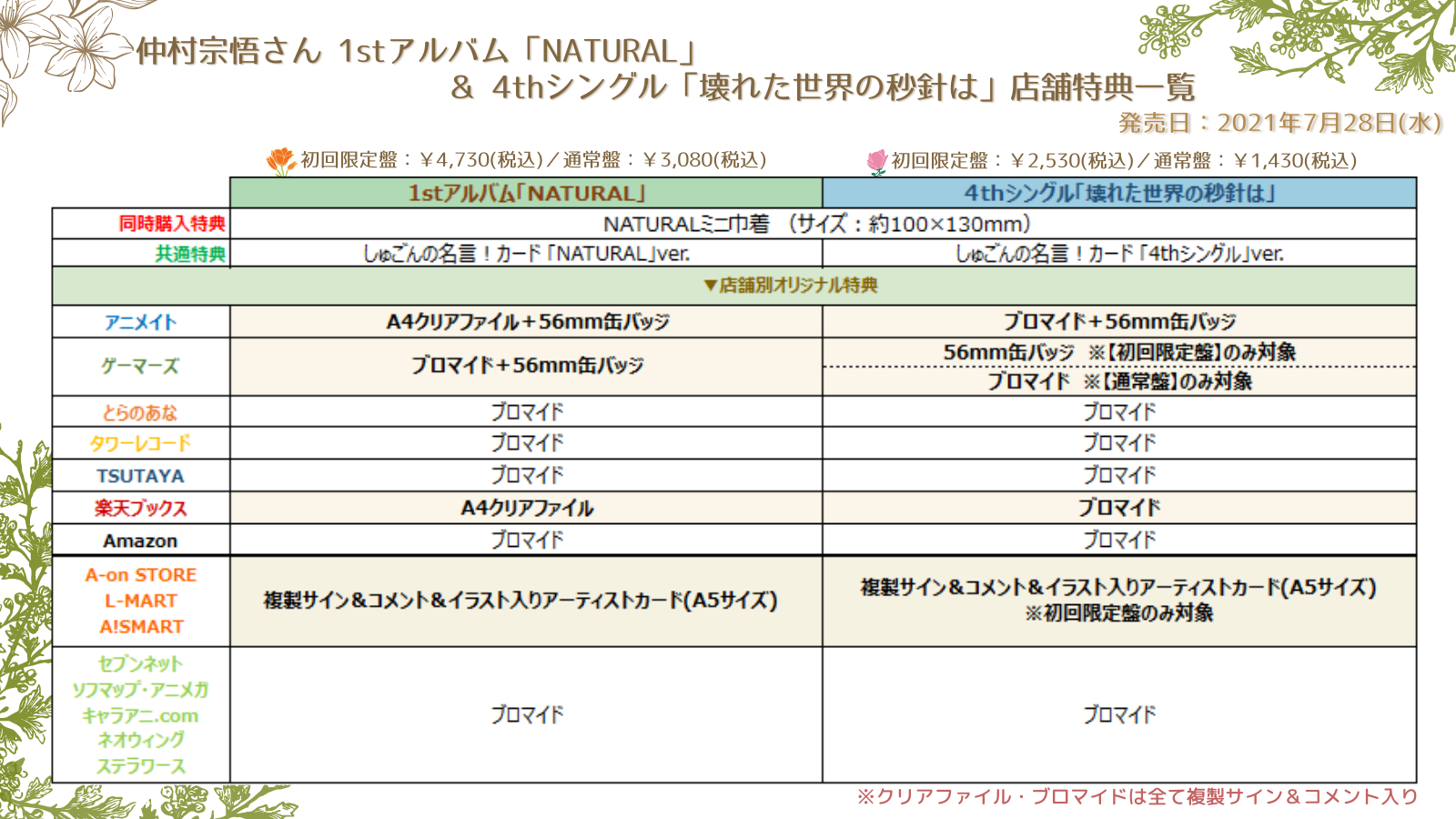This screenshot has width=1456, height=819.
Task: Click the green row label 共通特典
Action: 190,254
